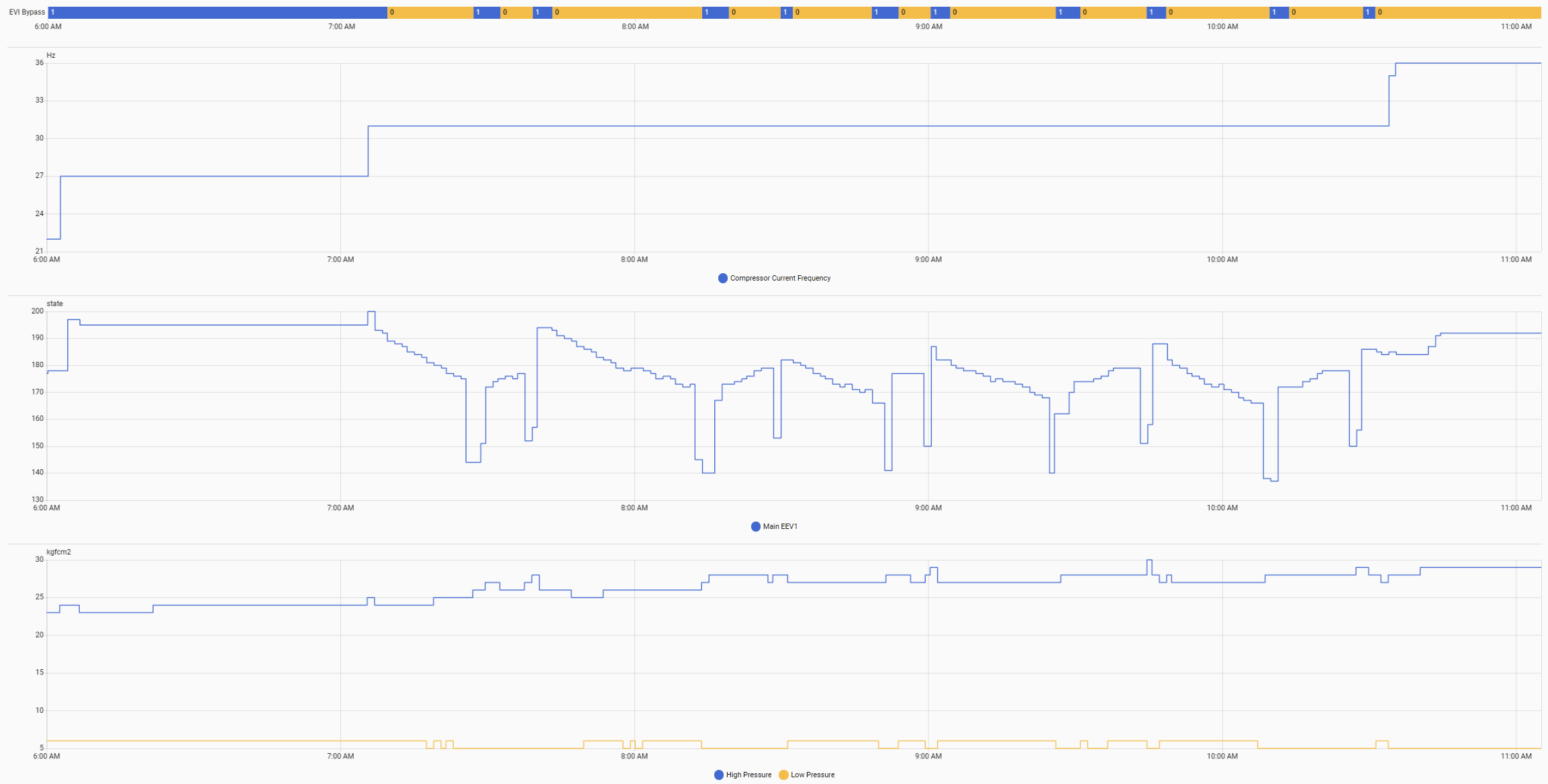The width and height of the screenshot is (1548, 784).
Task: Select yellow EVI Bypass segment spanning 10:00 AM
Action: (1218, 12)
